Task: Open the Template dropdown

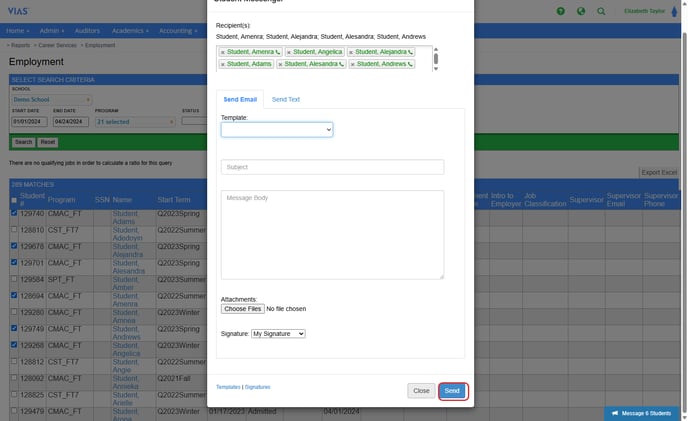Action: (x=277, y=129)
